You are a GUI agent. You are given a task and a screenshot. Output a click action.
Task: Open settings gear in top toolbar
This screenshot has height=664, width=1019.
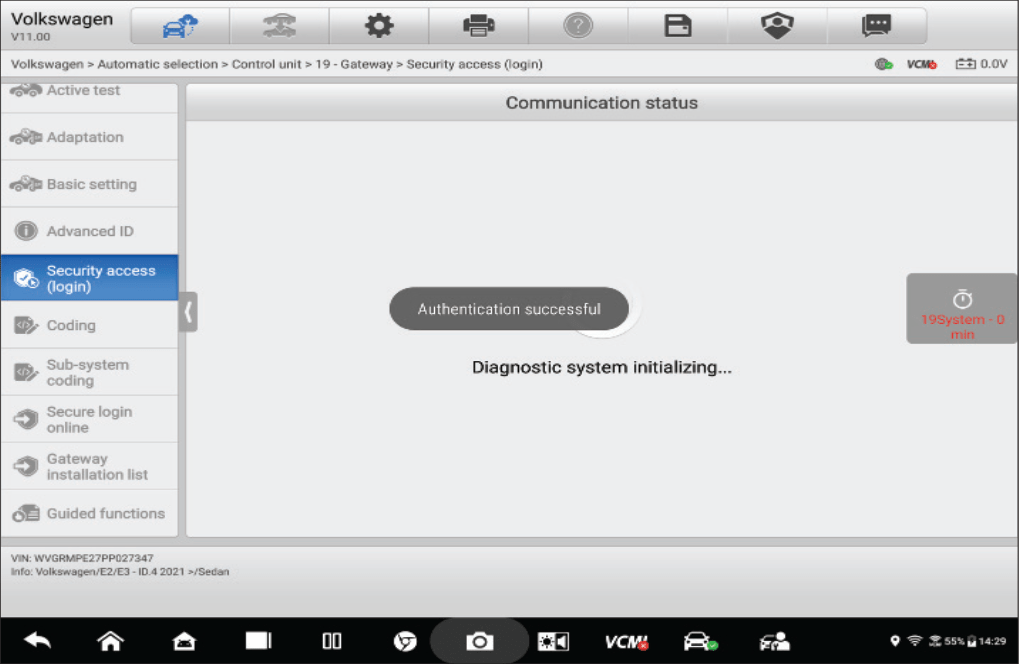(379, 26)
